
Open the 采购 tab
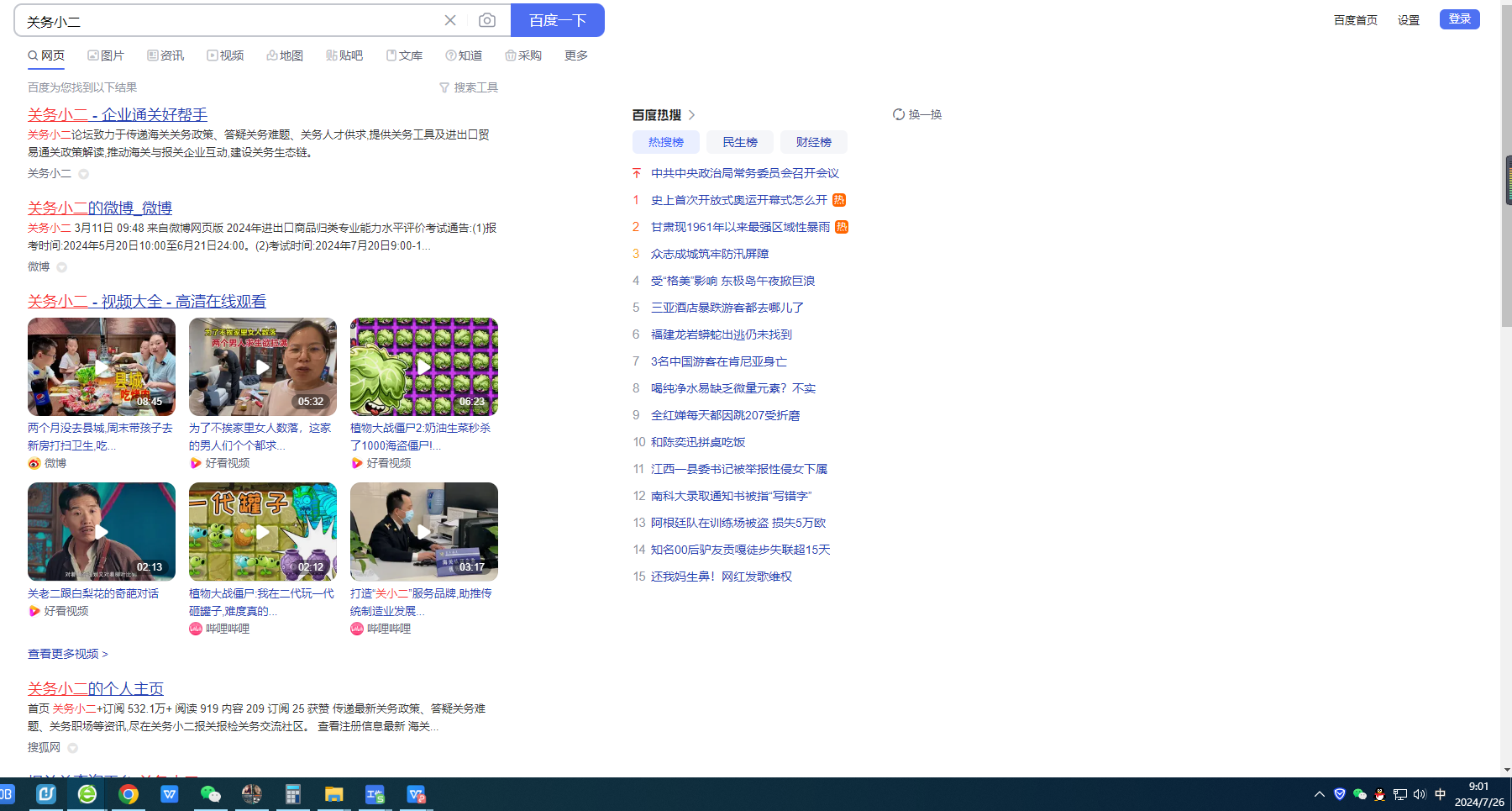click(523, 55)
